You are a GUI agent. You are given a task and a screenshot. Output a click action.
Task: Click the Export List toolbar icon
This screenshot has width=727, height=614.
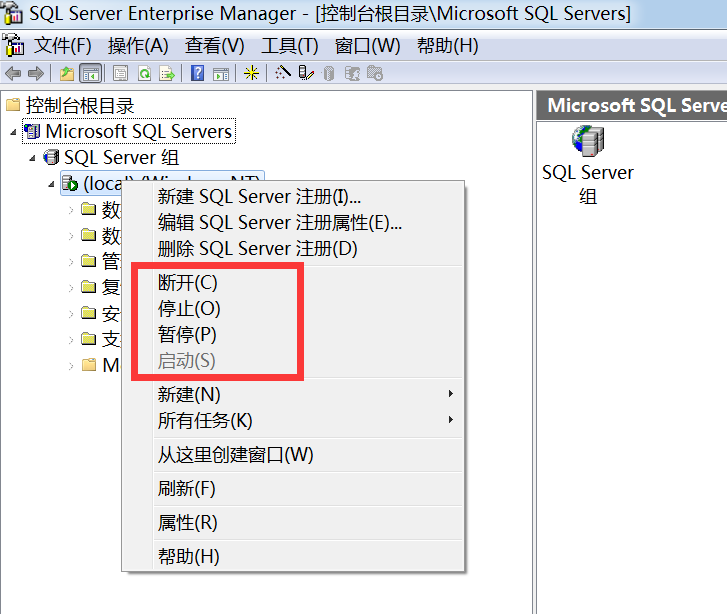(167, 73)
